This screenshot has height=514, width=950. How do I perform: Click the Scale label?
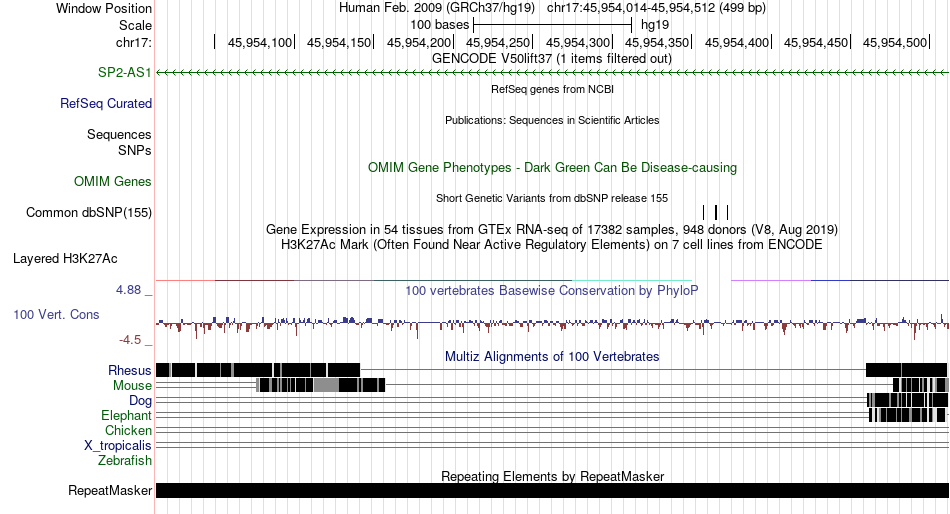(x=135, y=25)
